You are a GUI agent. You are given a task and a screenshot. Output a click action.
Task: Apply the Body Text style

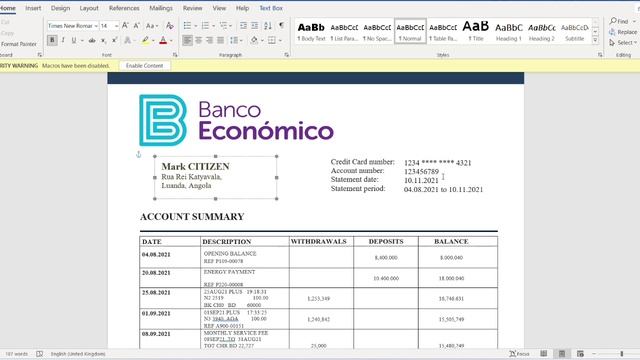click(311, 31)
